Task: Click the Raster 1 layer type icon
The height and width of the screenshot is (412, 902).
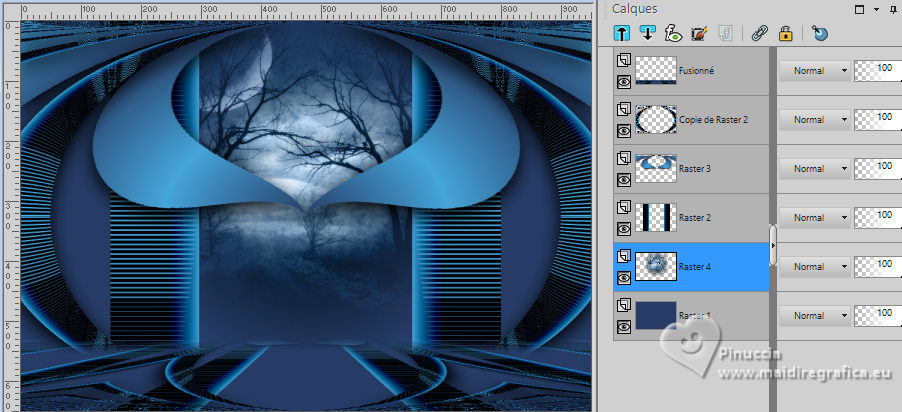Action: [624, 305]
